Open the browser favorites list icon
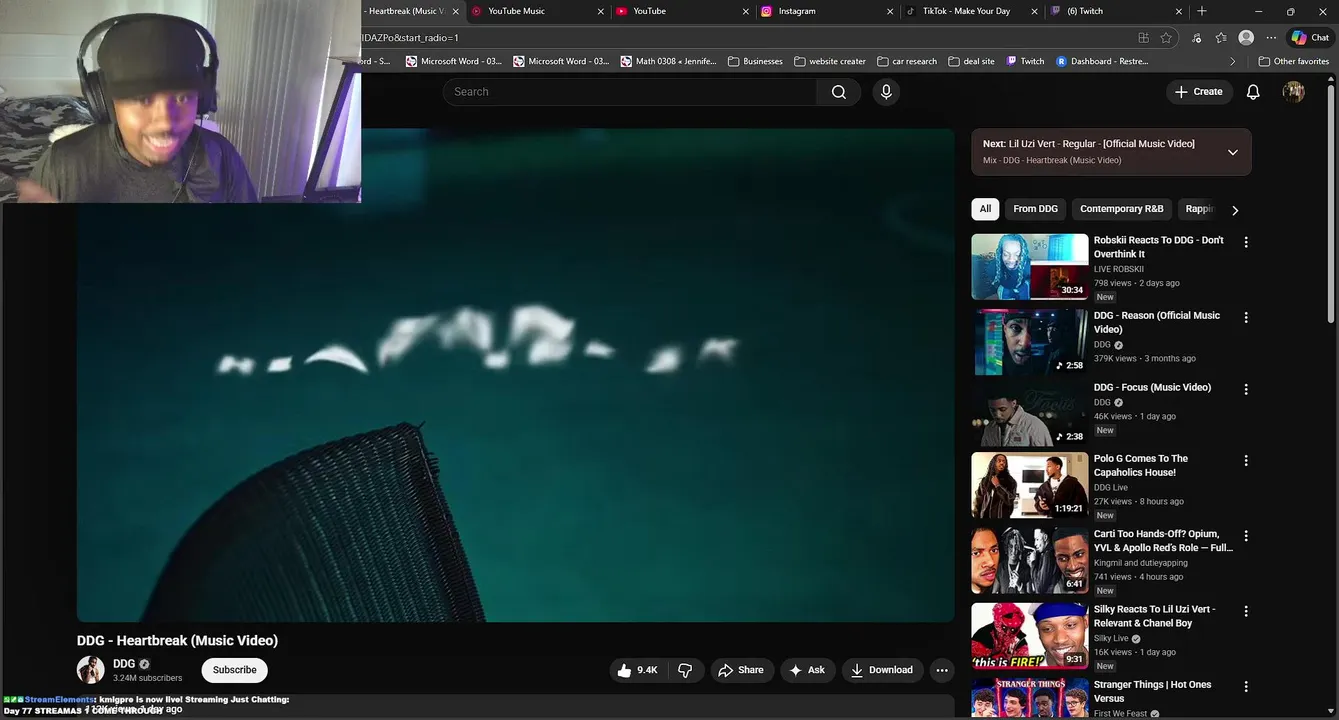 1221,38
